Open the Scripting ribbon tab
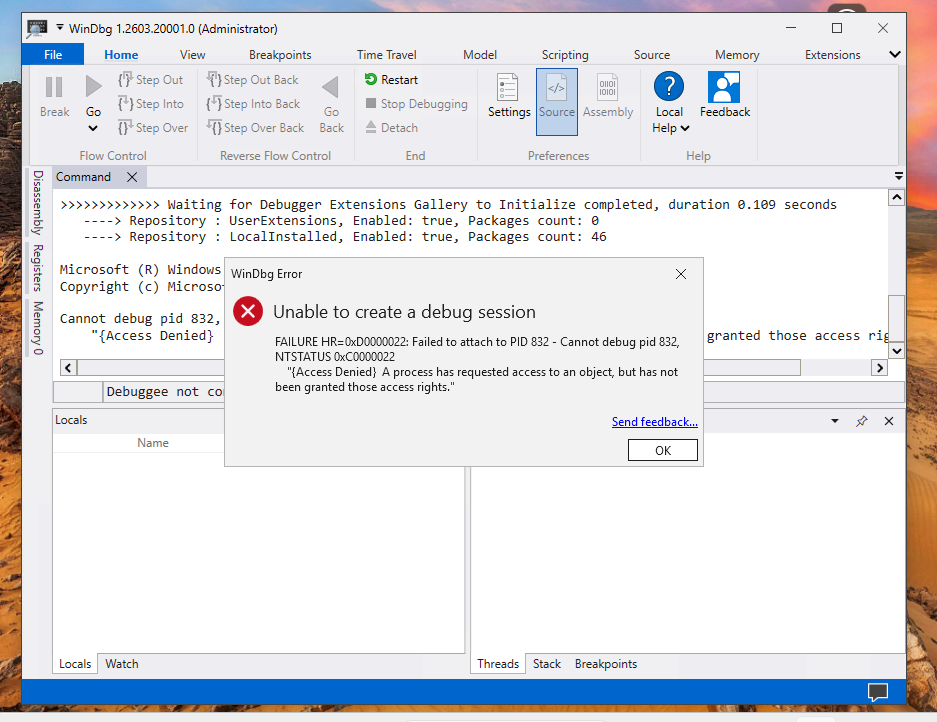Image resolution: width=937 pixels, height=722 pixels. (x=565, y=54)
